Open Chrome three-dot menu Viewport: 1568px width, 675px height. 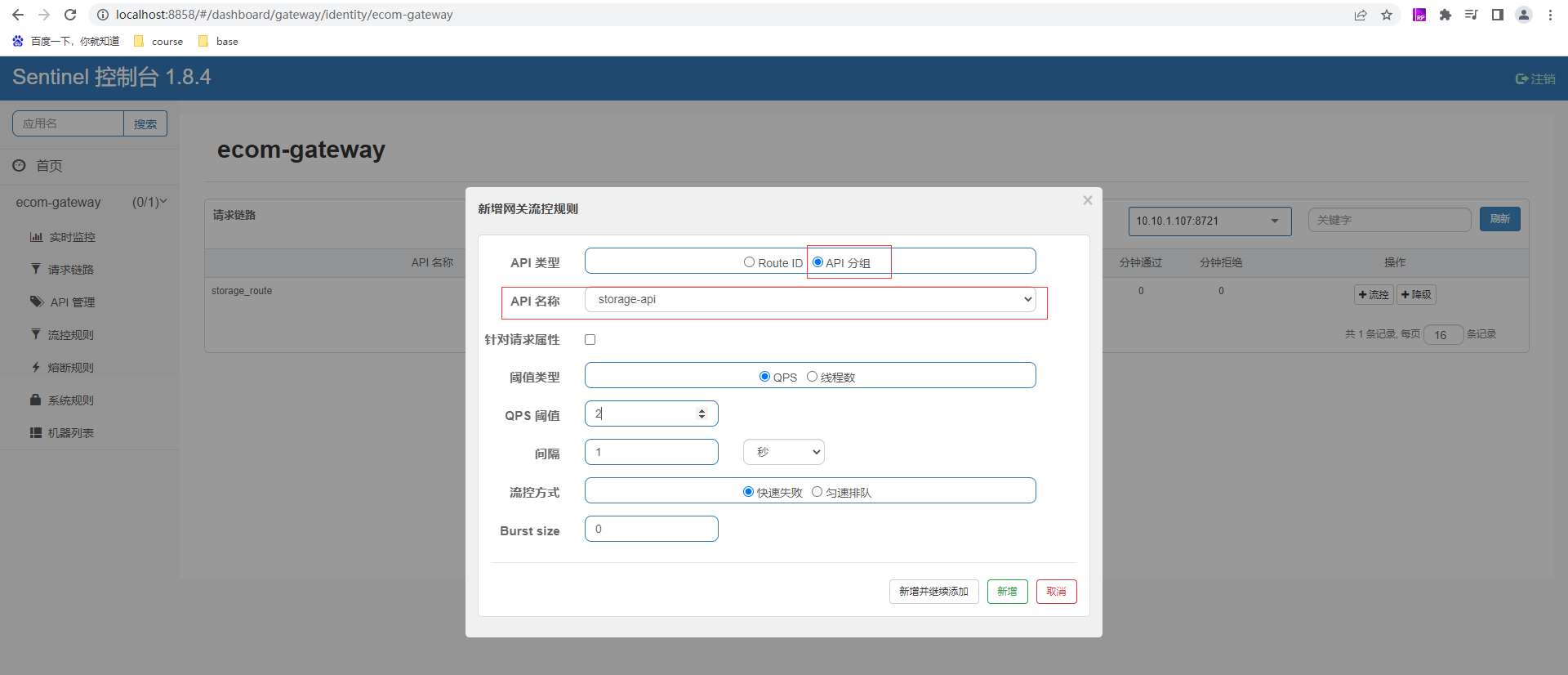(x=1550, y=15)
